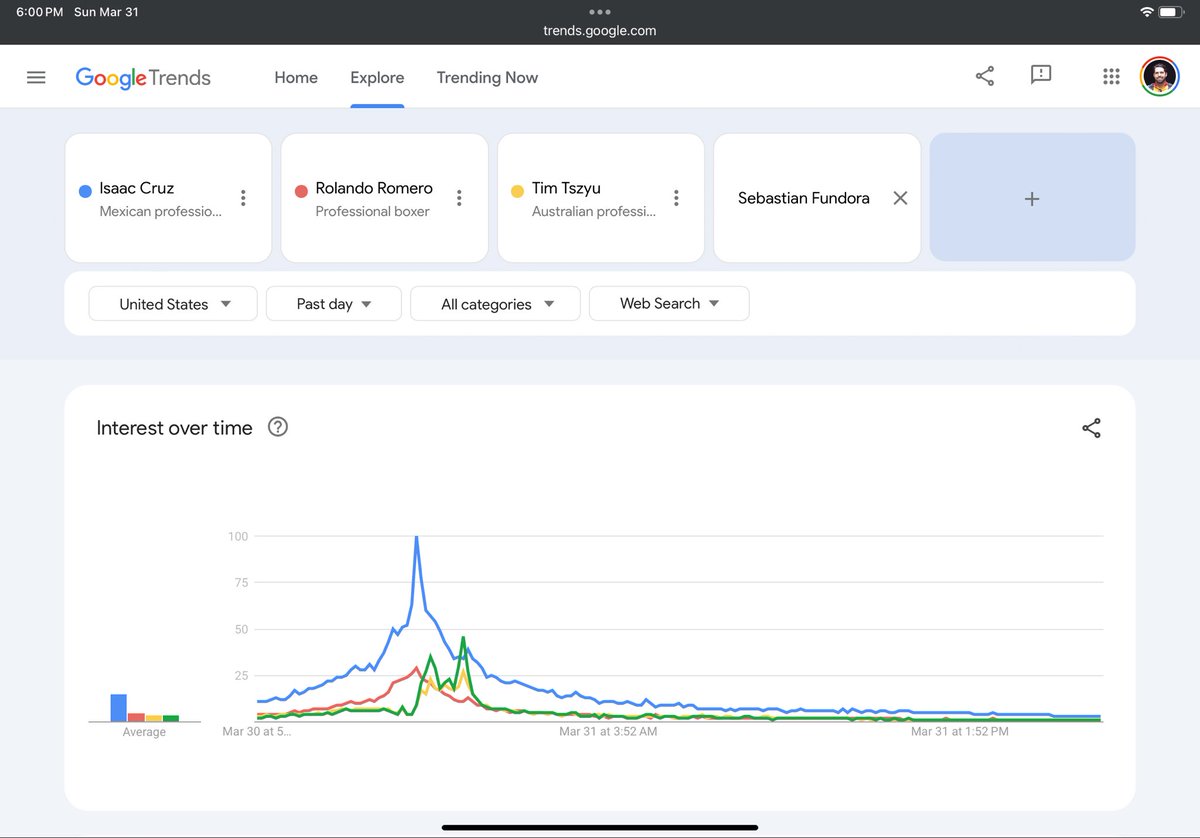Click the green line's peak

463,638
